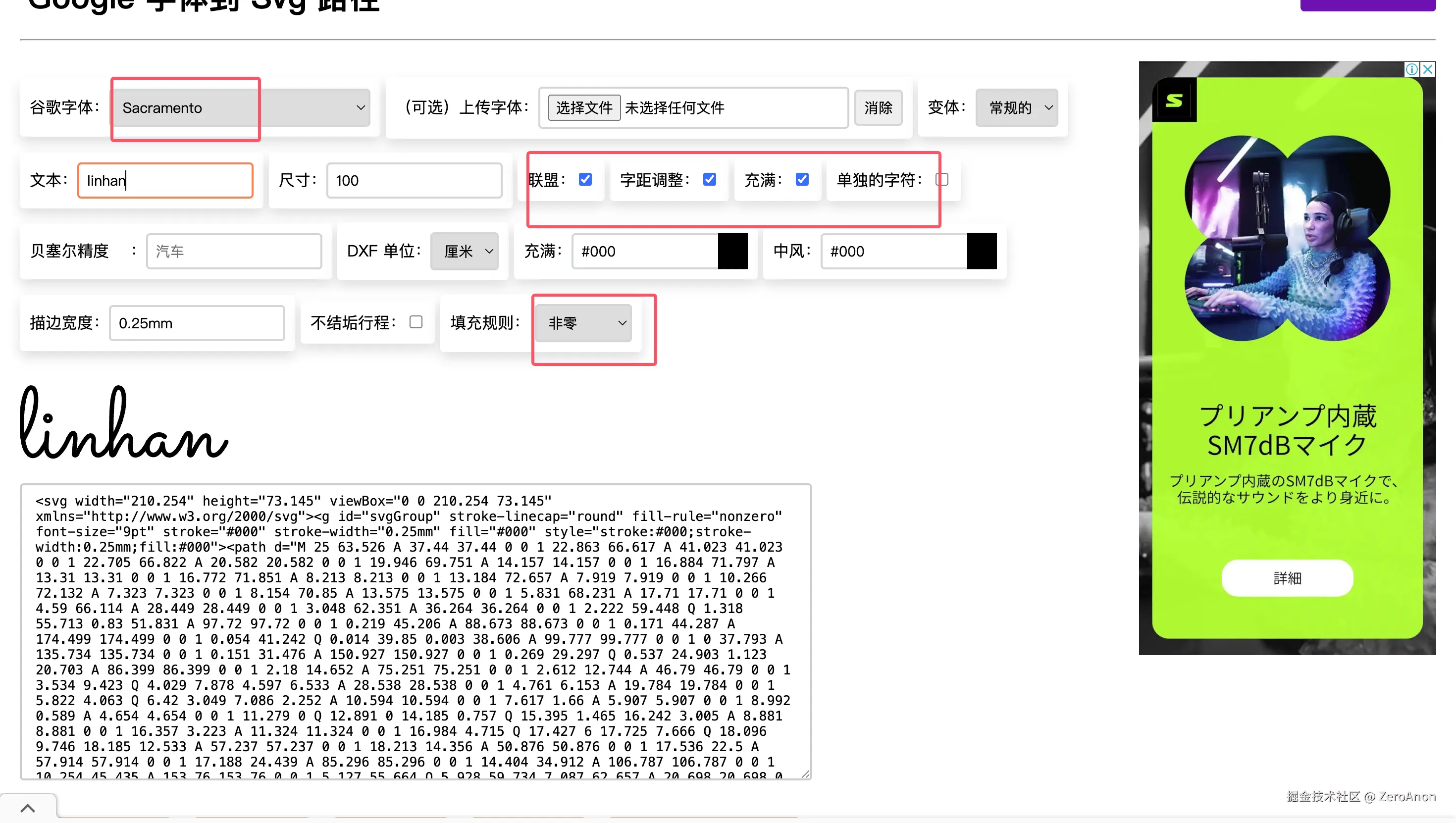The width and height of the screenshot is (1456, 823).
Task: Toggle the 联盟 union checkbox
Action: coord(585,180)
